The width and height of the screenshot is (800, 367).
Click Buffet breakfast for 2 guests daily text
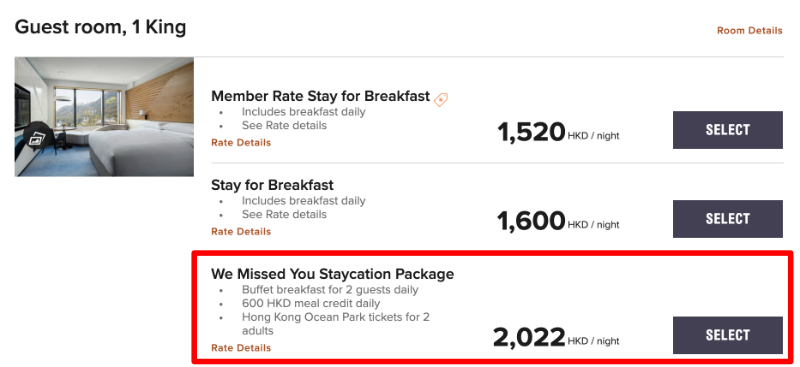pos(330,290)
